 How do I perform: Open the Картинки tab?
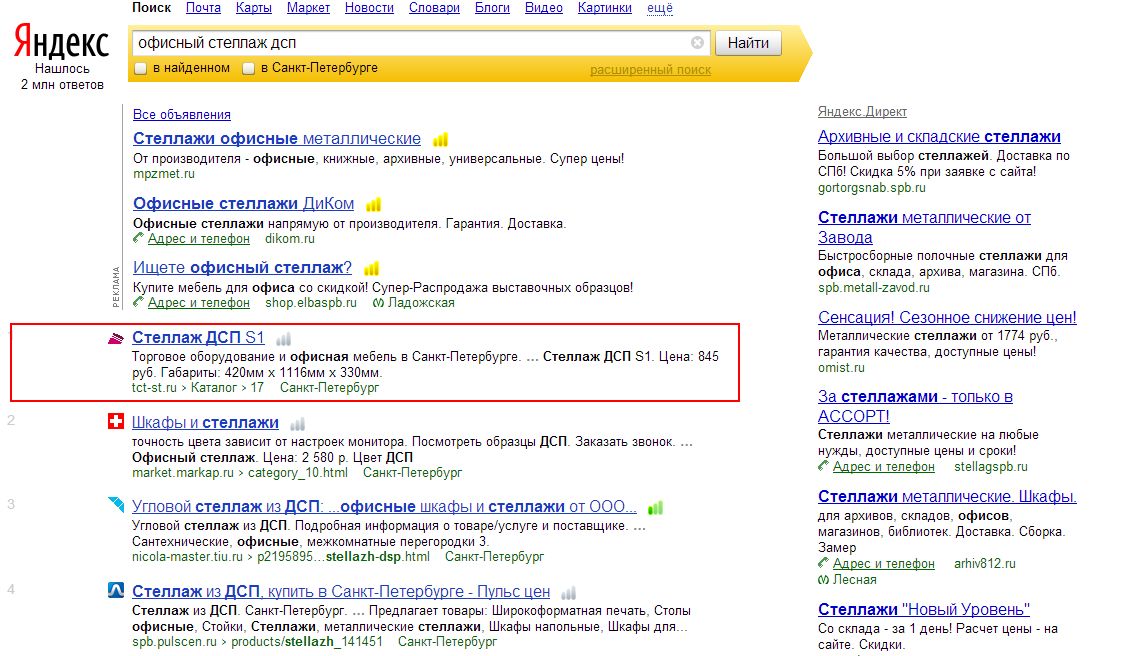pyautogui.click(x=605, y=8)
